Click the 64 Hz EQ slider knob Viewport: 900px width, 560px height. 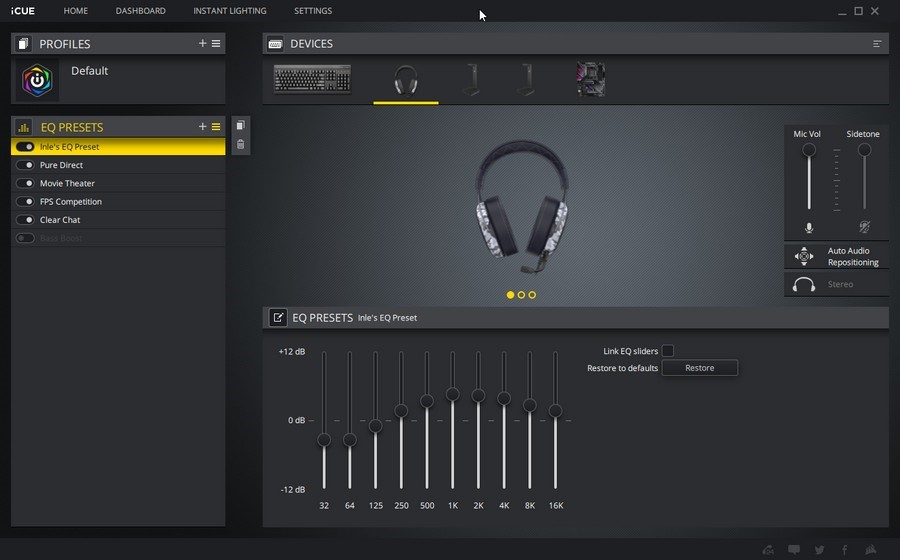(350, 440)
